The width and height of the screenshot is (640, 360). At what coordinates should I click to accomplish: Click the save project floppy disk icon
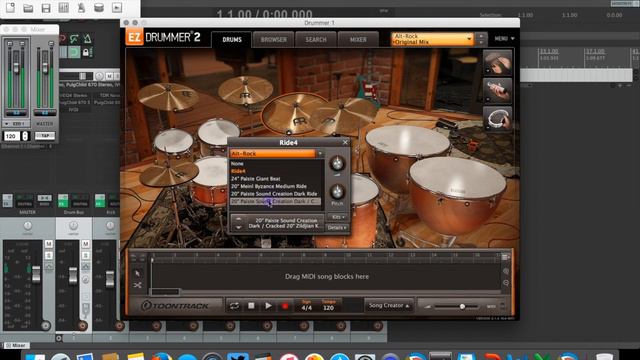(46, 7)
